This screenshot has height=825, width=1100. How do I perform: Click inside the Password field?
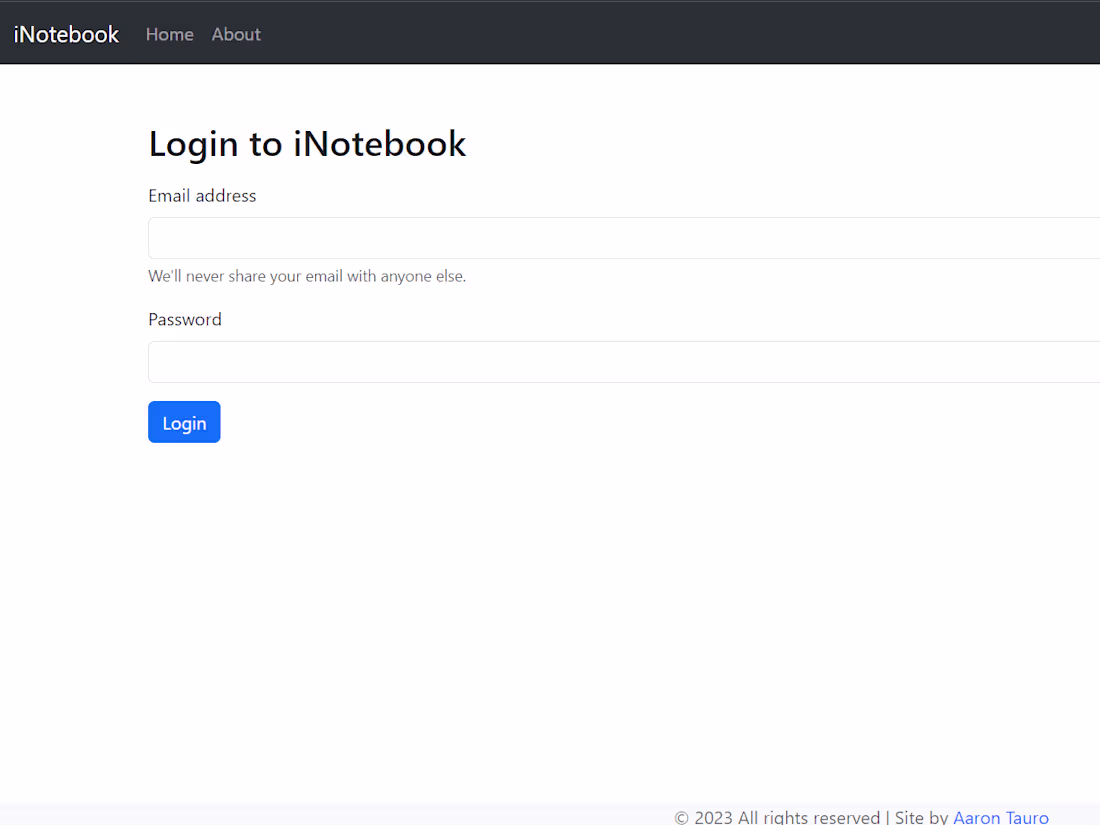pos(500,362)
